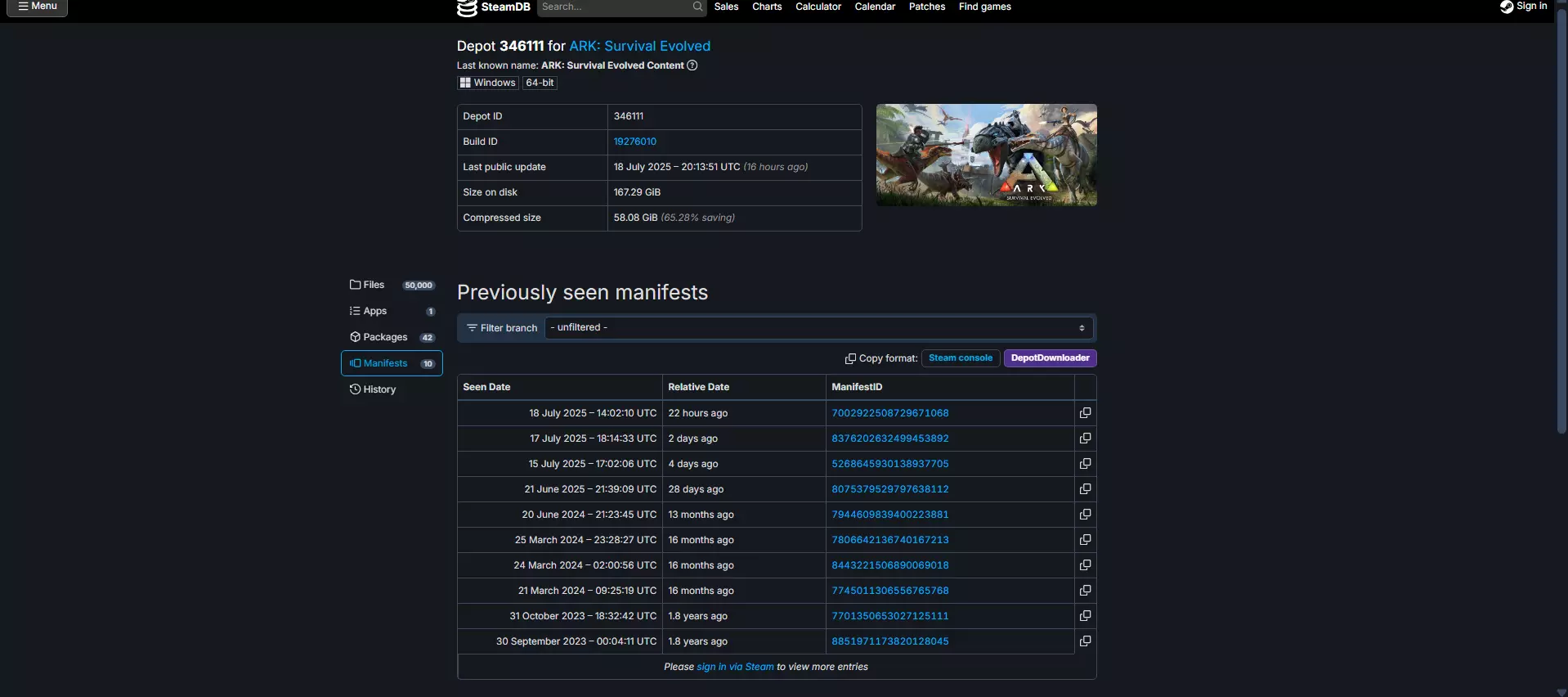Open manifest 8376202632499453892
The height and width of the screenshot is (697, 1568).
coord(890,438)
